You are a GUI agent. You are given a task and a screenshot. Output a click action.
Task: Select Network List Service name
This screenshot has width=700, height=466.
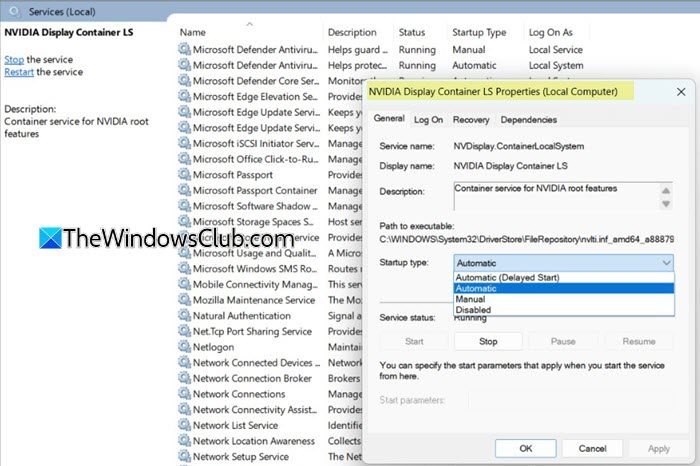coord(235,425)
